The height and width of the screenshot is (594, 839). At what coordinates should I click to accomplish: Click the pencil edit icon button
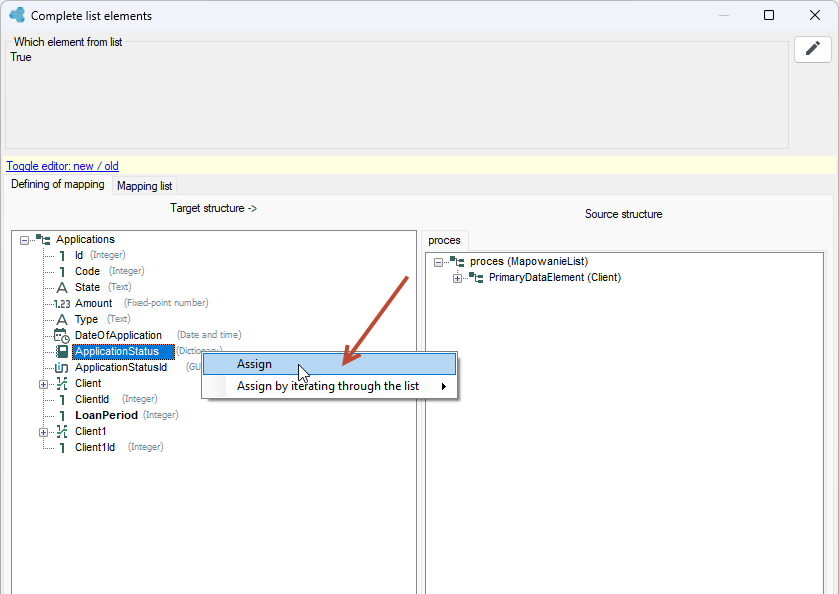tap(812, 49)
